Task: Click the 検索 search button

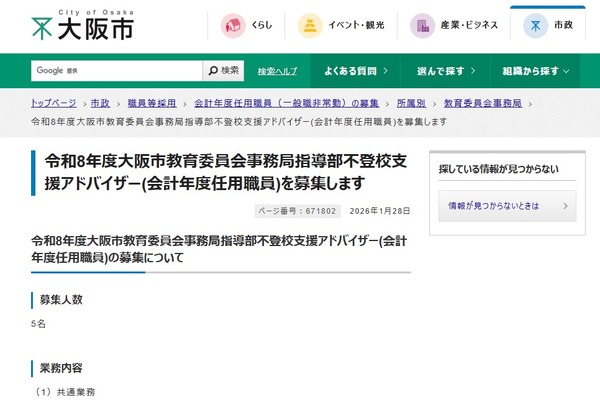Action: click(x=223, y=70)
